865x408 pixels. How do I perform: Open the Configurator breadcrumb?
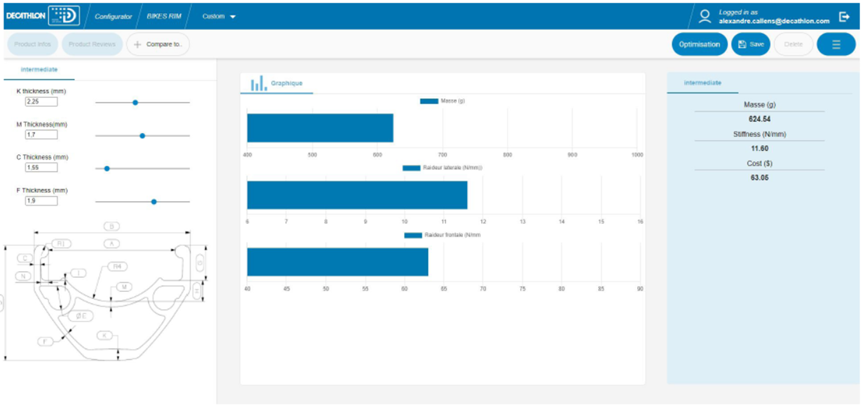pyautogui.click(x=113, y=17)
